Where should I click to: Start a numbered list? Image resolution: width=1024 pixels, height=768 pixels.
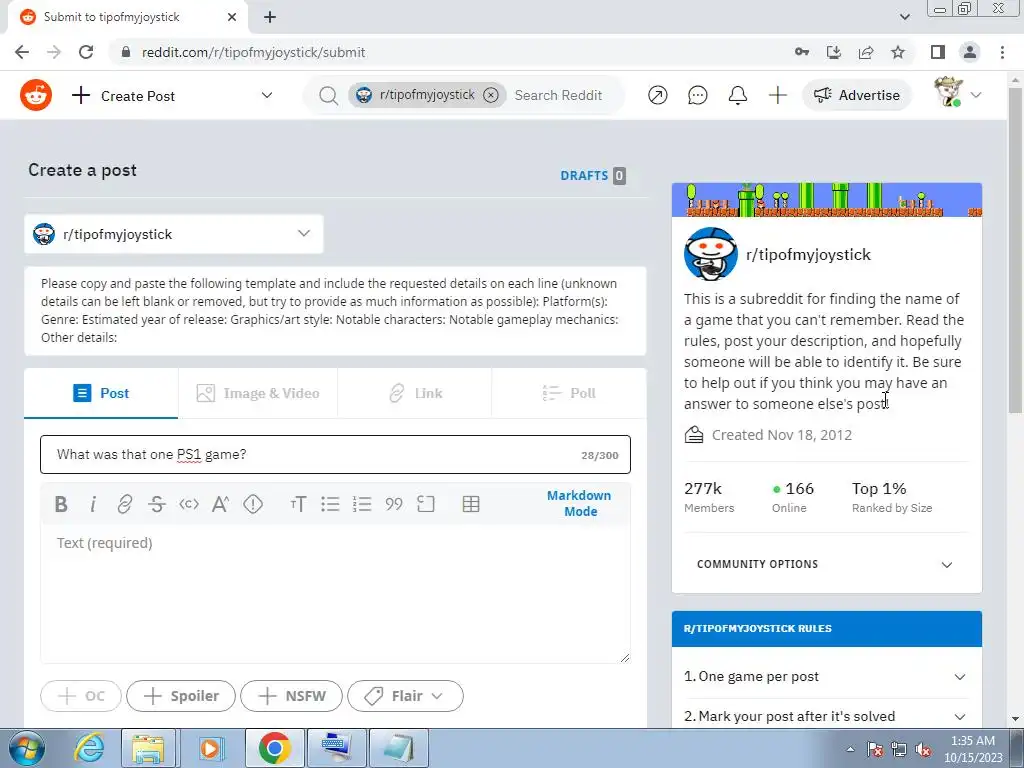(362, 504)
